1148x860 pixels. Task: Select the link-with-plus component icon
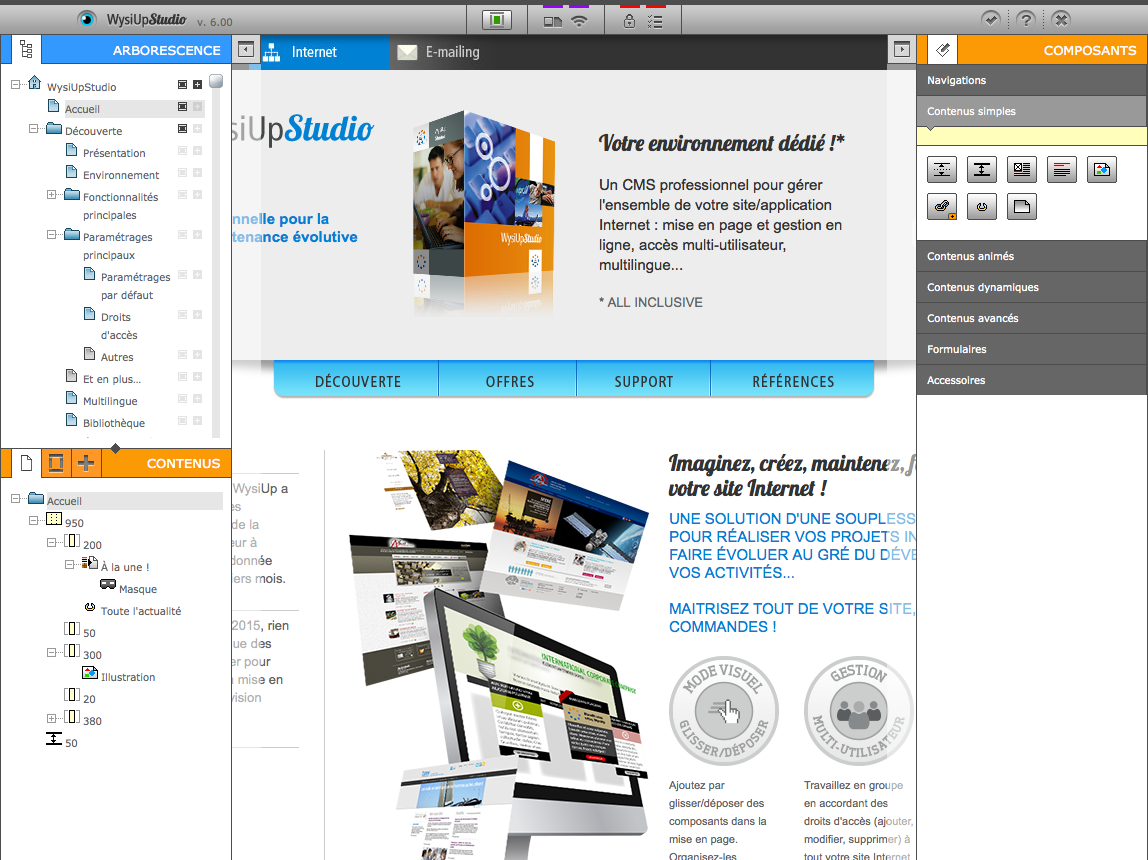pos(942,207)
